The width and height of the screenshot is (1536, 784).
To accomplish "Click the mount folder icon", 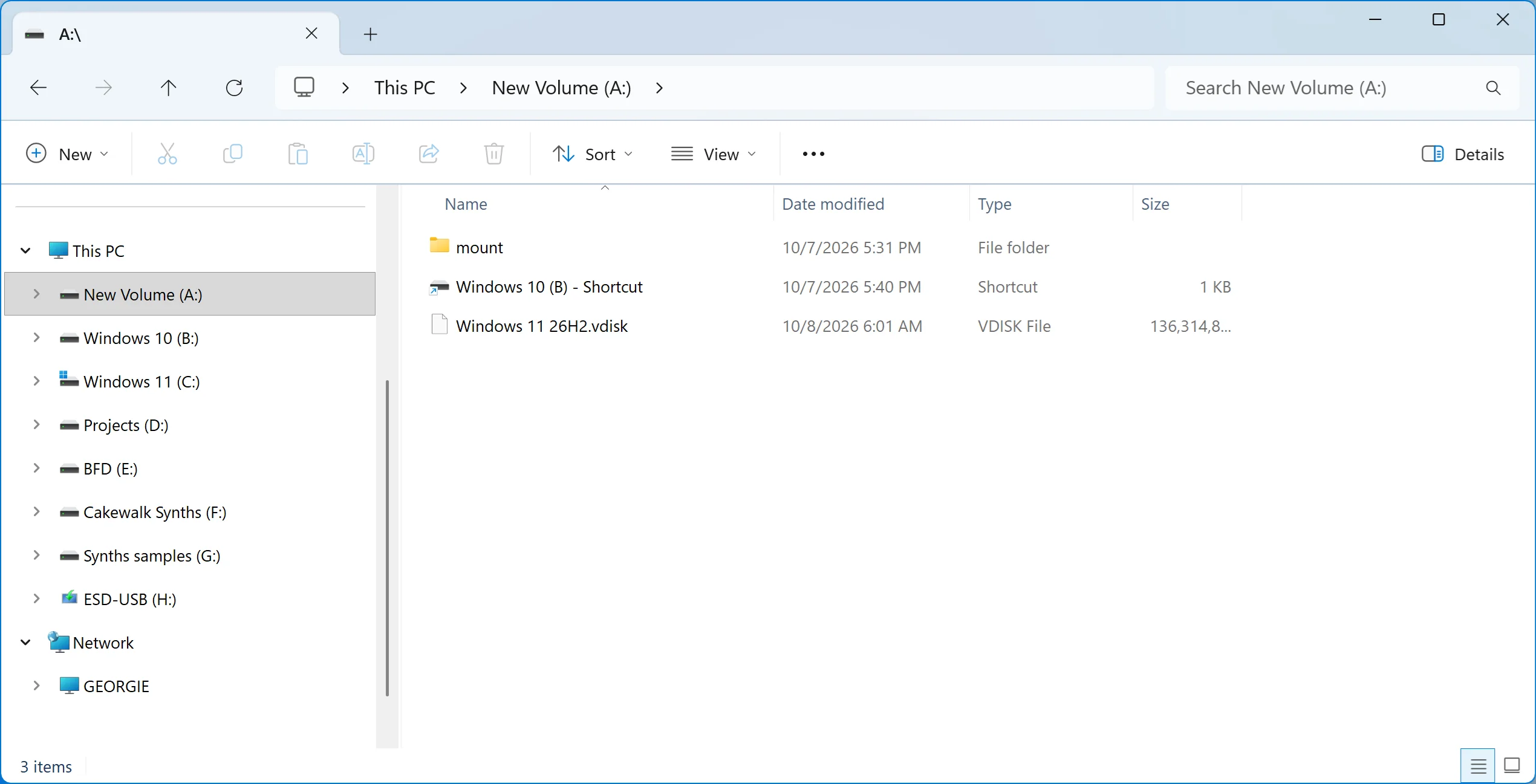I will [440, 245].
